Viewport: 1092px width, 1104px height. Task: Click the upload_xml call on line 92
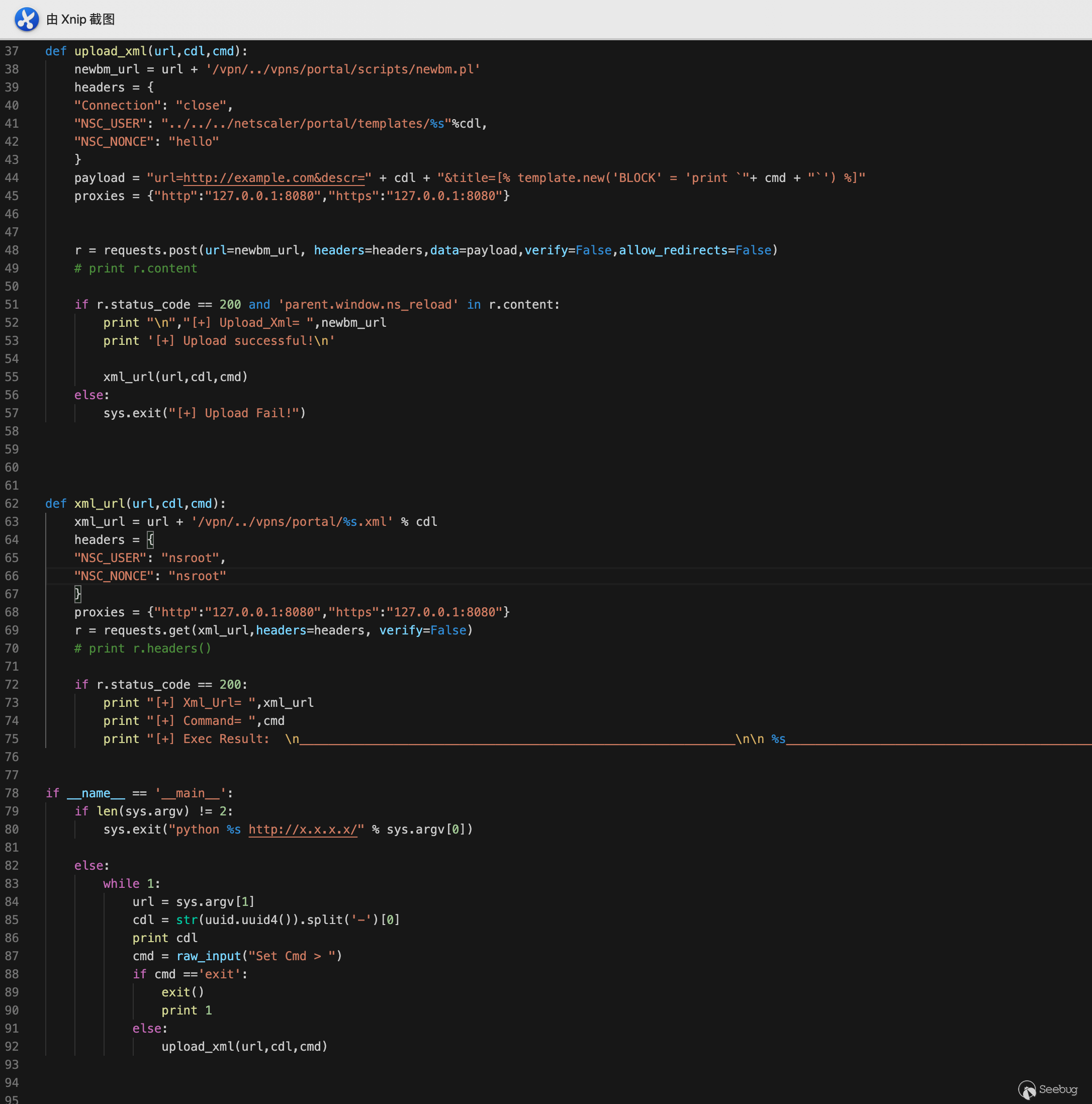tap(244, 1046)
